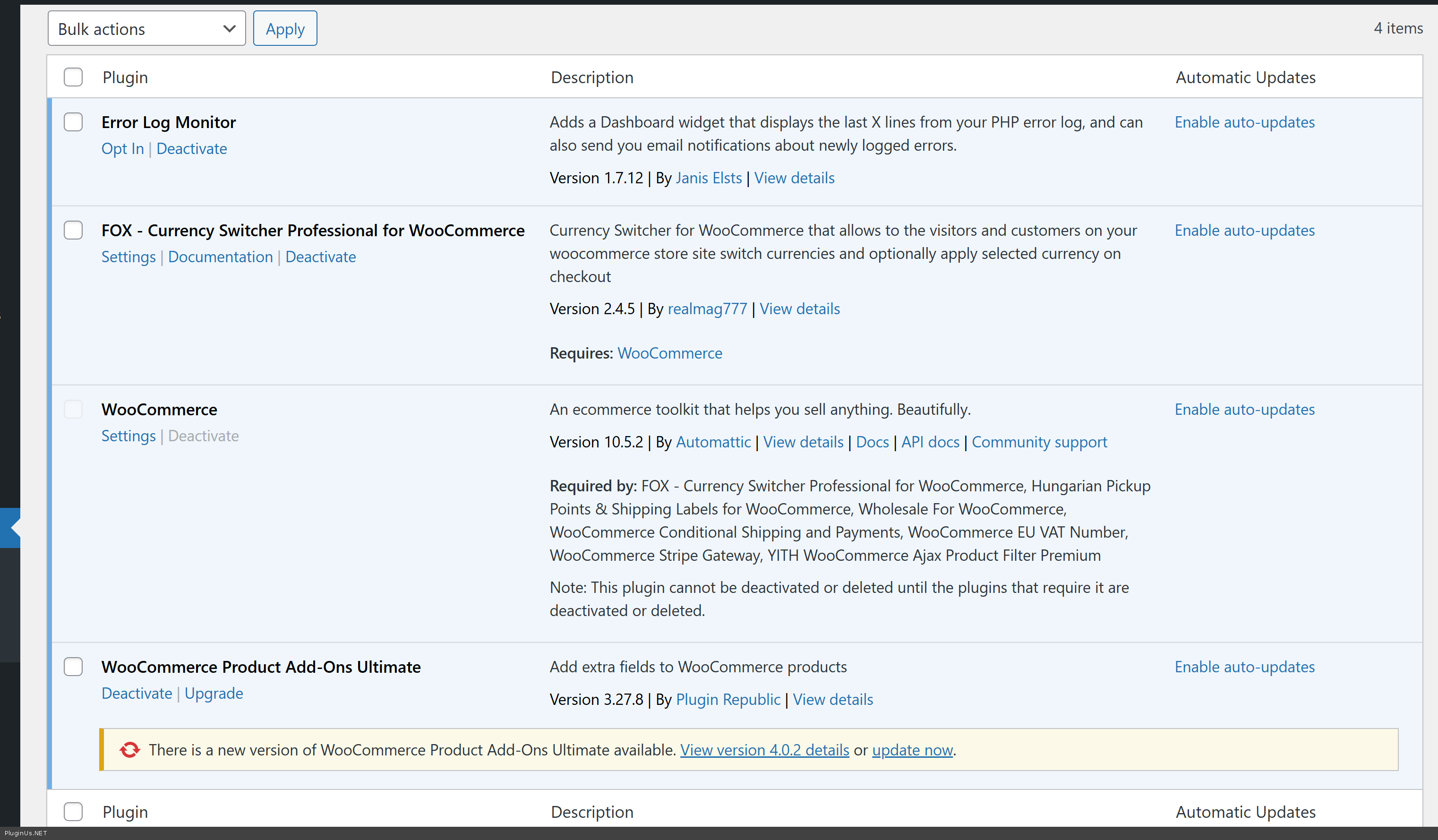Check the WooCommerce Product Add-Ons Ultimate checkbox
This screenshot has height=840, width=1438.
73,667
